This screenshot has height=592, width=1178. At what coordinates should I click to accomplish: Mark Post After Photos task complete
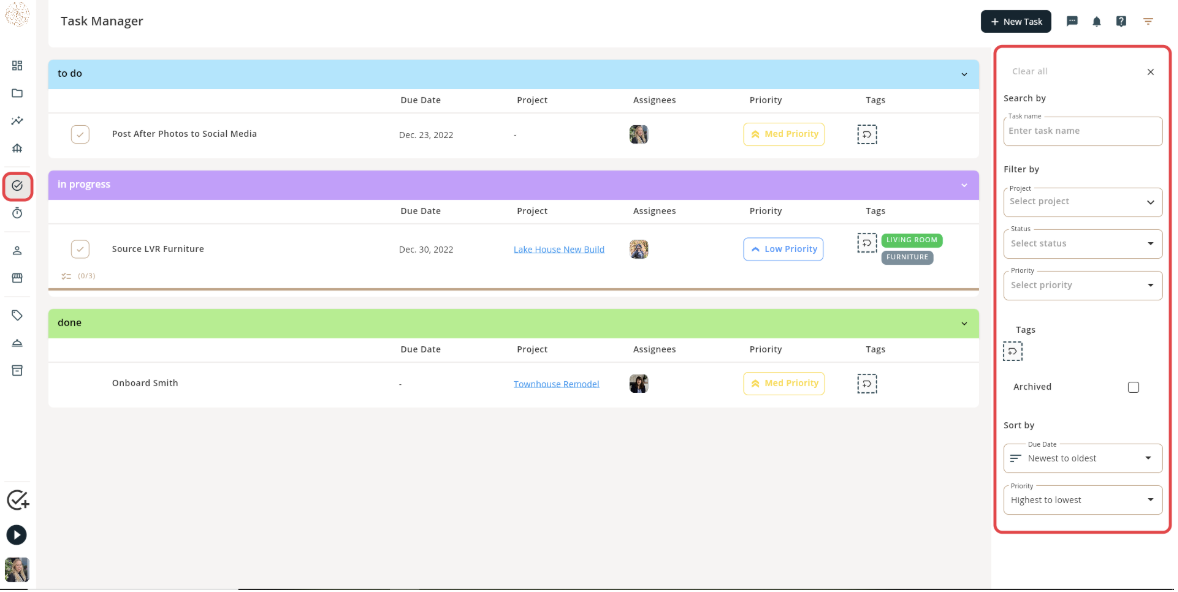(80, 134)
